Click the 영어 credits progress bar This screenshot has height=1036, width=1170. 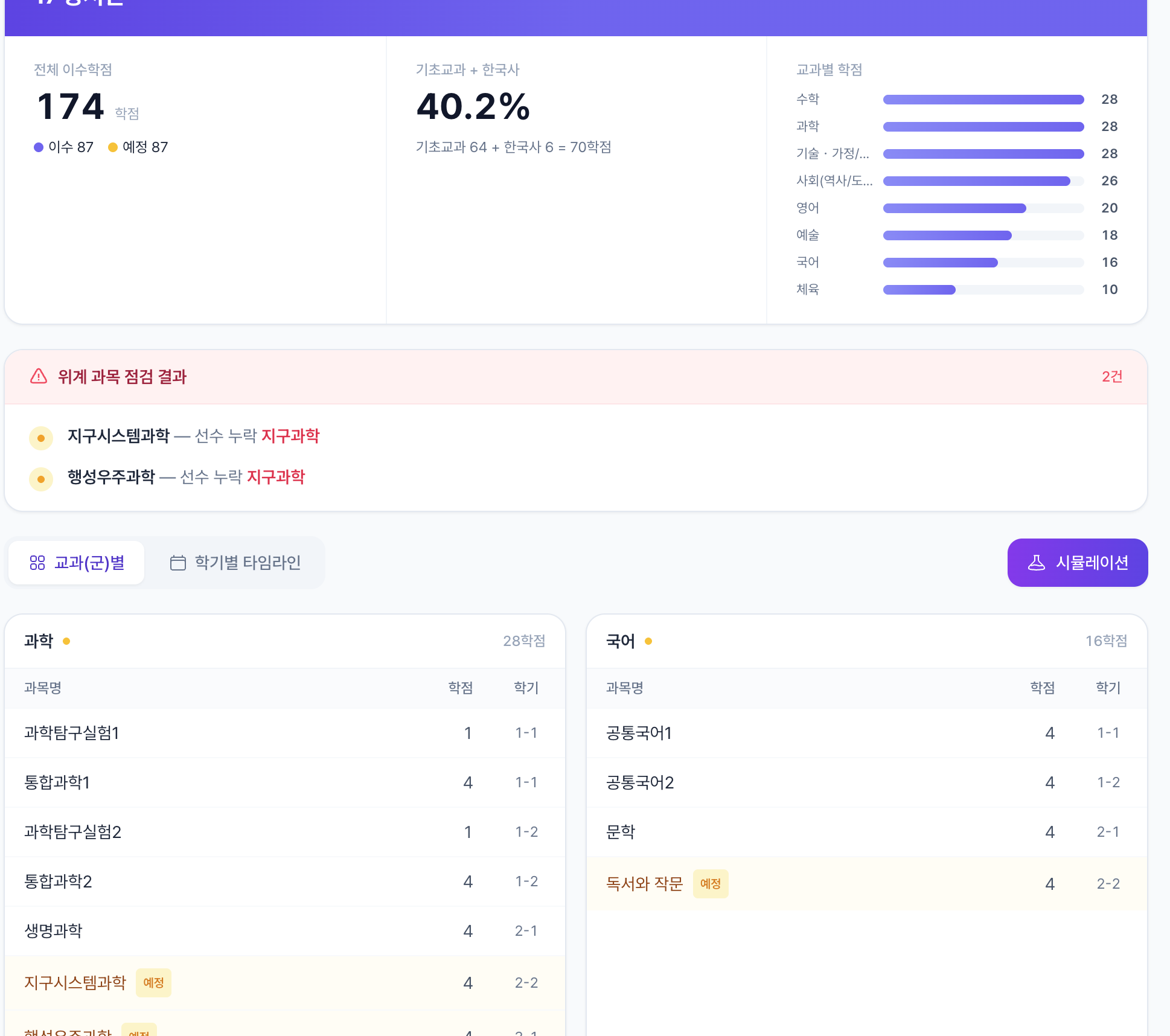(983, 208)
